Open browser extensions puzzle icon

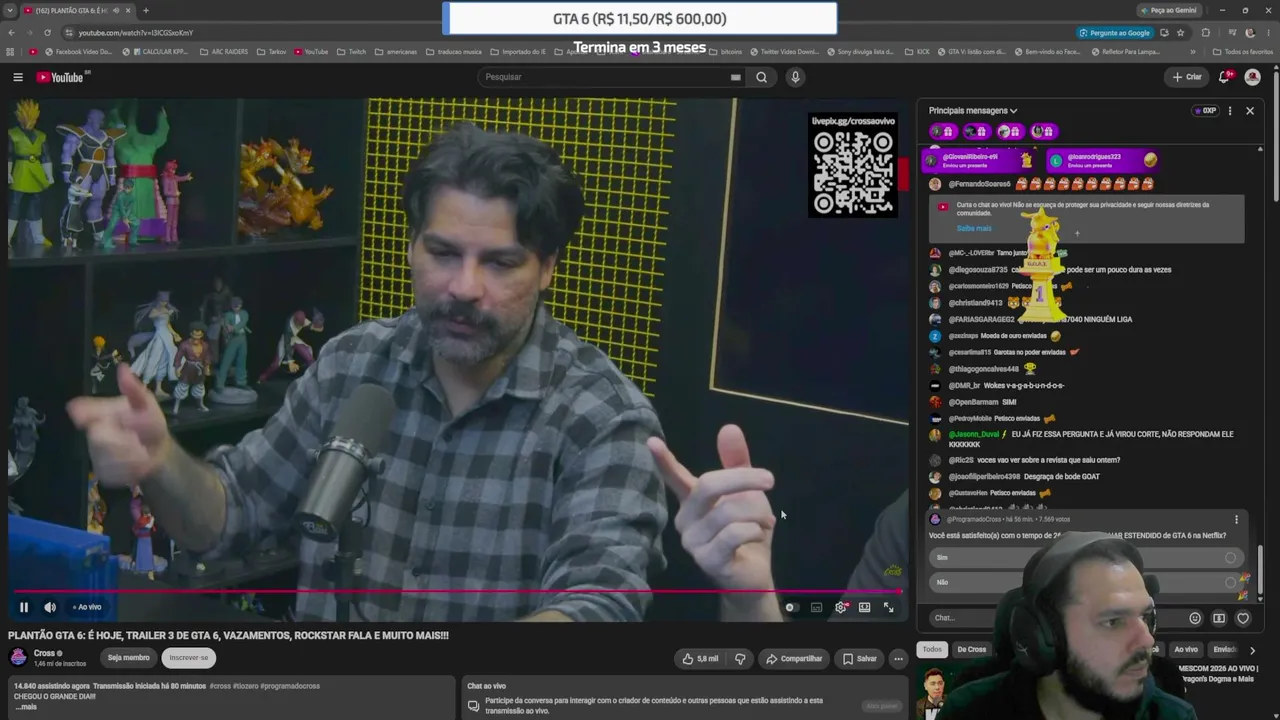point(1205,33)
